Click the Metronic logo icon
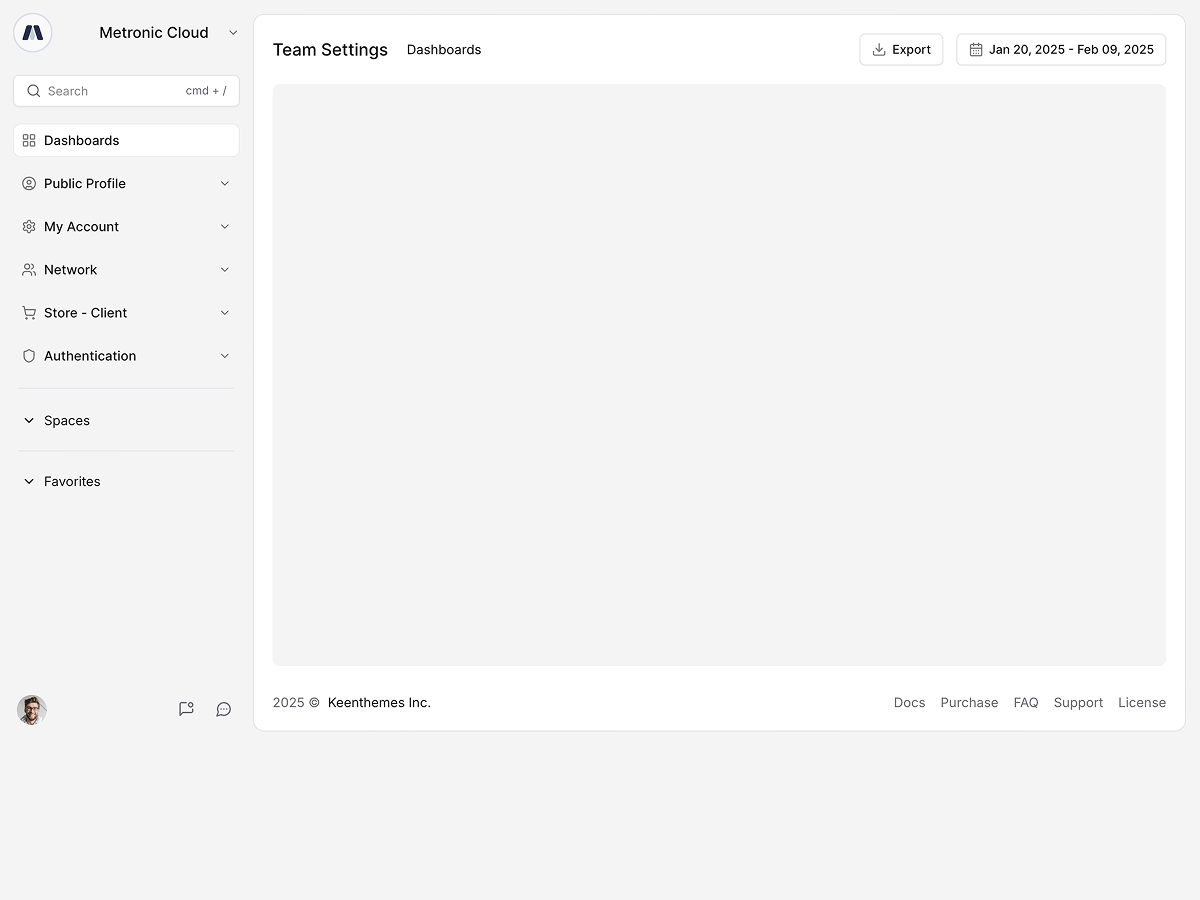The height and width of the screenshot is (900, 1200). [x=33, y=33]
